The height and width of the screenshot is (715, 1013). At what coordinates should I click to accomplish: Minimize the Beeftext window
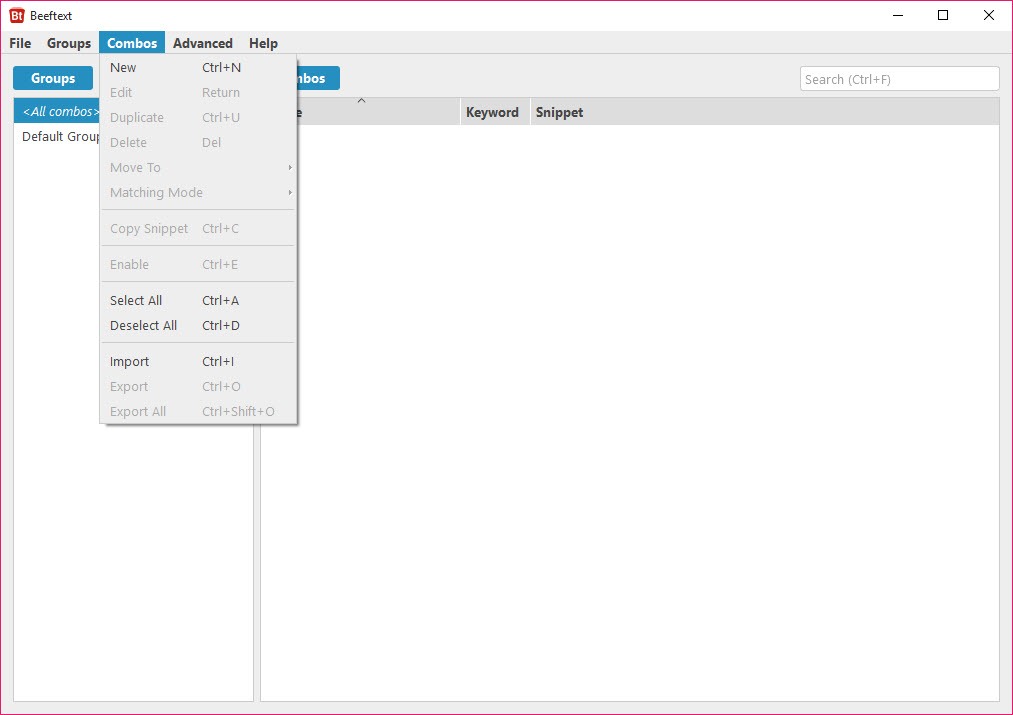pos(898,16)
